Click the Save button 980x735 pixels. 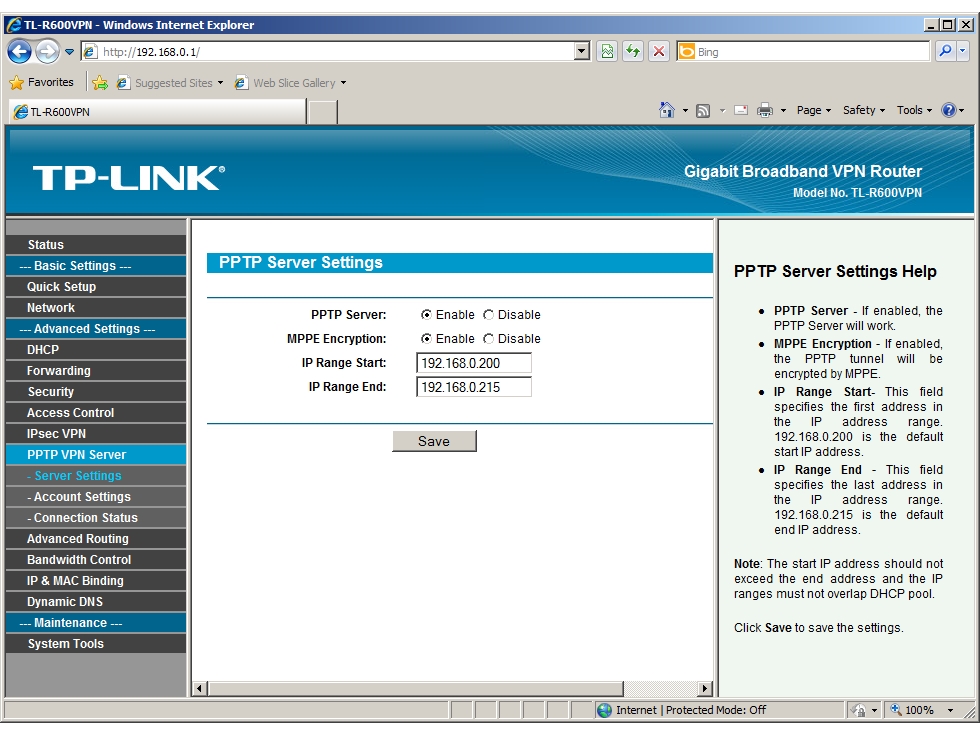(434, 441)
